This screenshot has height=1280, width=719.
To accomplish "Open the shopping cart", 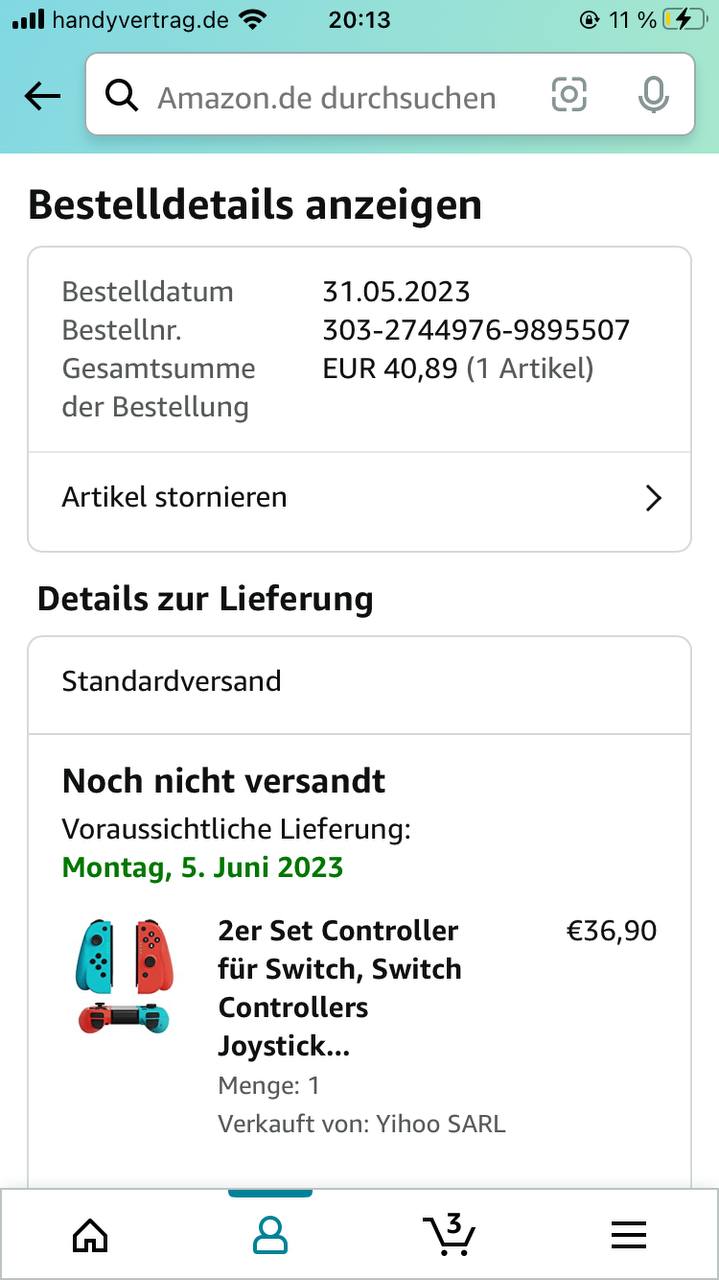I will coord(449,1234).
